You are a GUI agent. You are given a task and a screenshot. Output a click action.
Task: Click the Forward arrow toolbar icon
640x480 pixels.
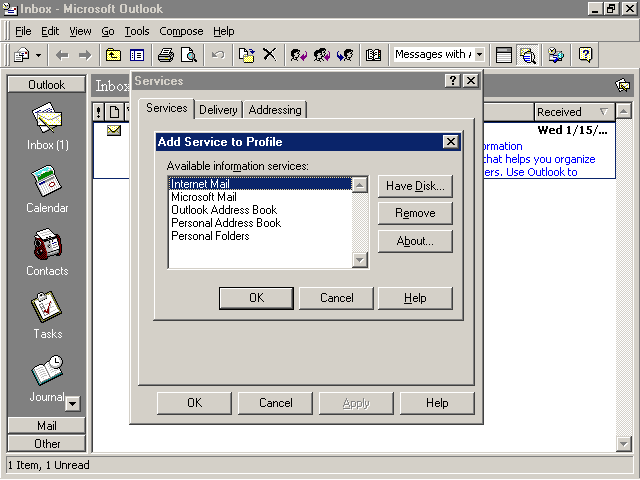85,55
